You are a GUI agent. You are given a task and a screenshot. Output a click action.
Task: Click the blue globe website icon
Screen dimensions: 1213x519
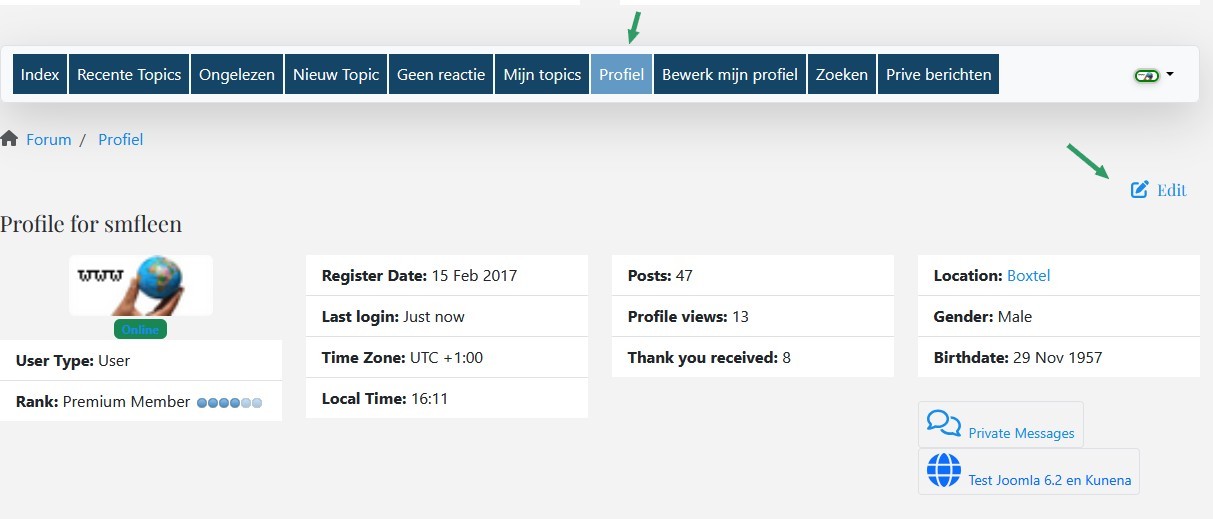click(x=943, y=470)
